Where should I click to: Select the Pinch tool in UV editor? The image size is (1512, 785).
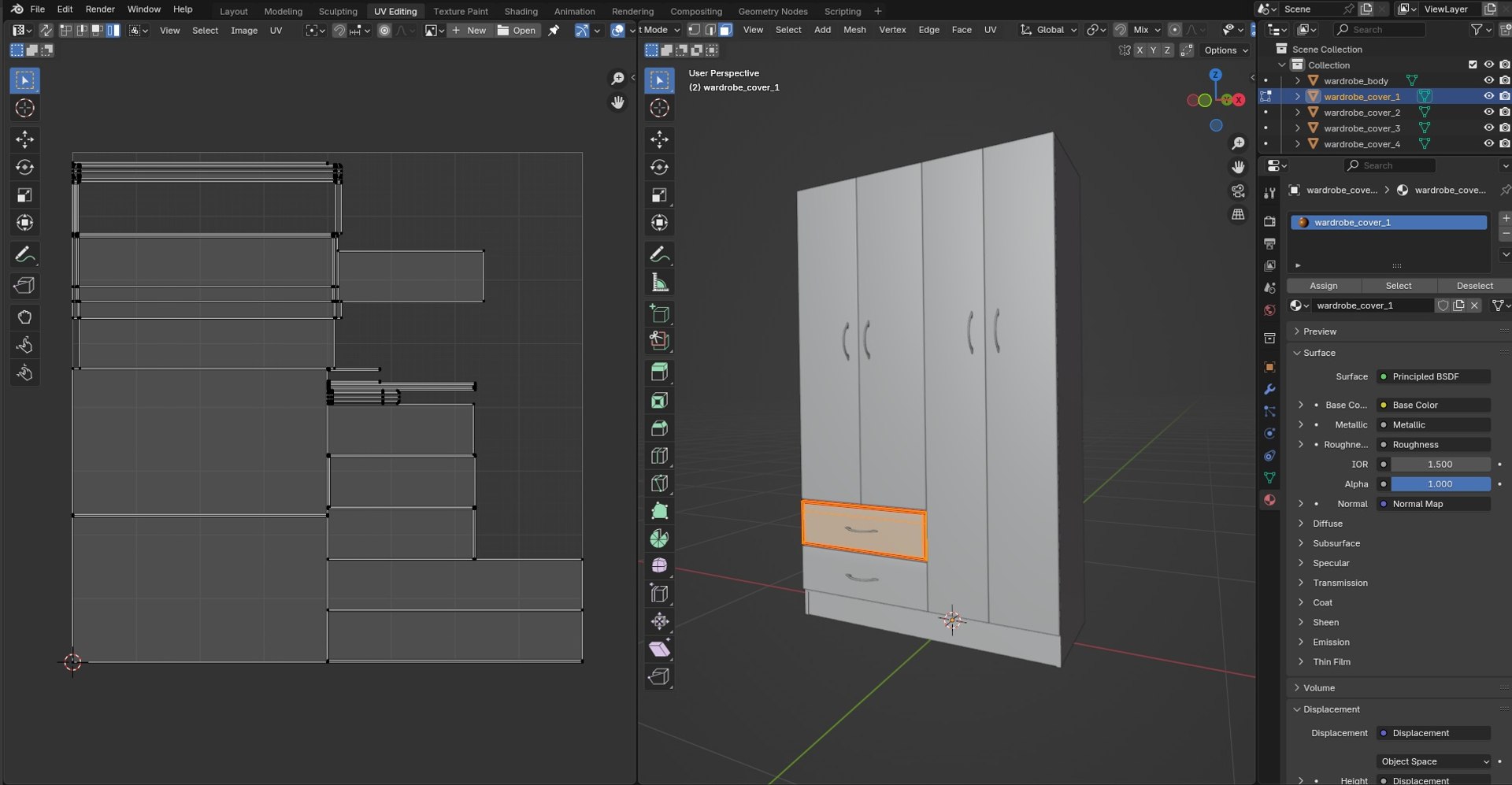click(x=24, y=372)
